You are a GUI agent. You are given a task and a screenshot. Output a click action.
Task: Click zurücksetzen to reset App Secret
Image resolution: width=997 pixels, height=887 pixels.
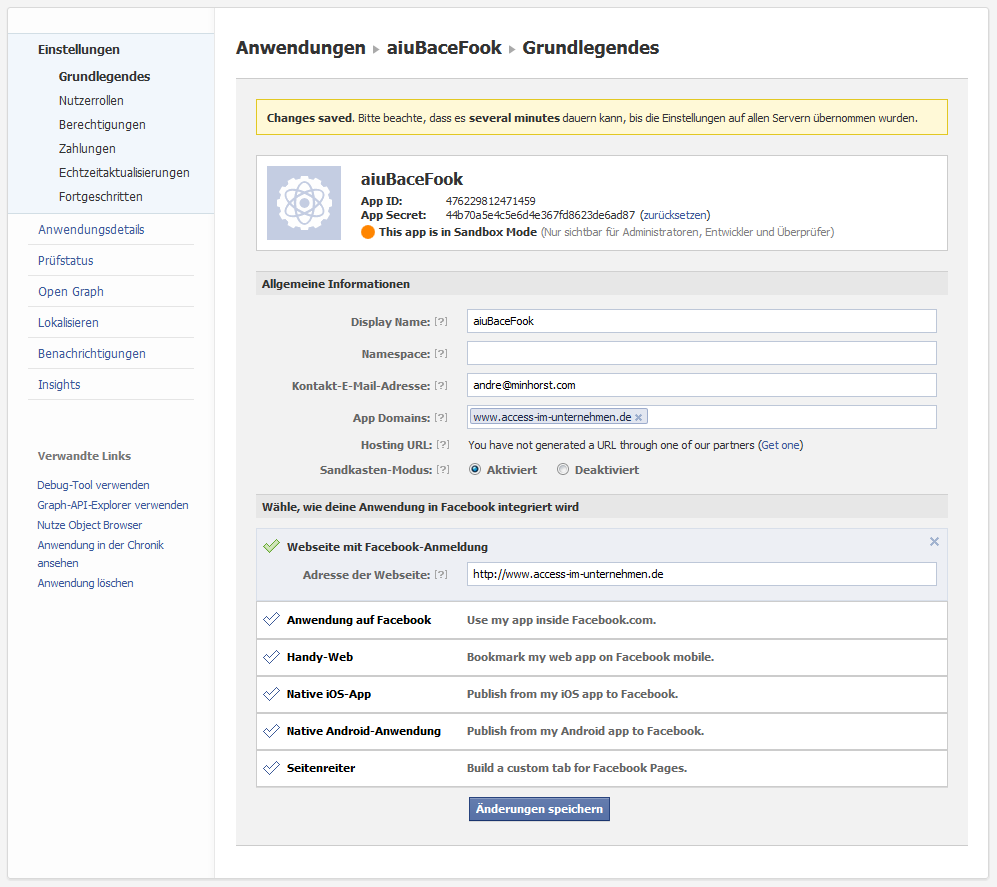coord(675,216)
